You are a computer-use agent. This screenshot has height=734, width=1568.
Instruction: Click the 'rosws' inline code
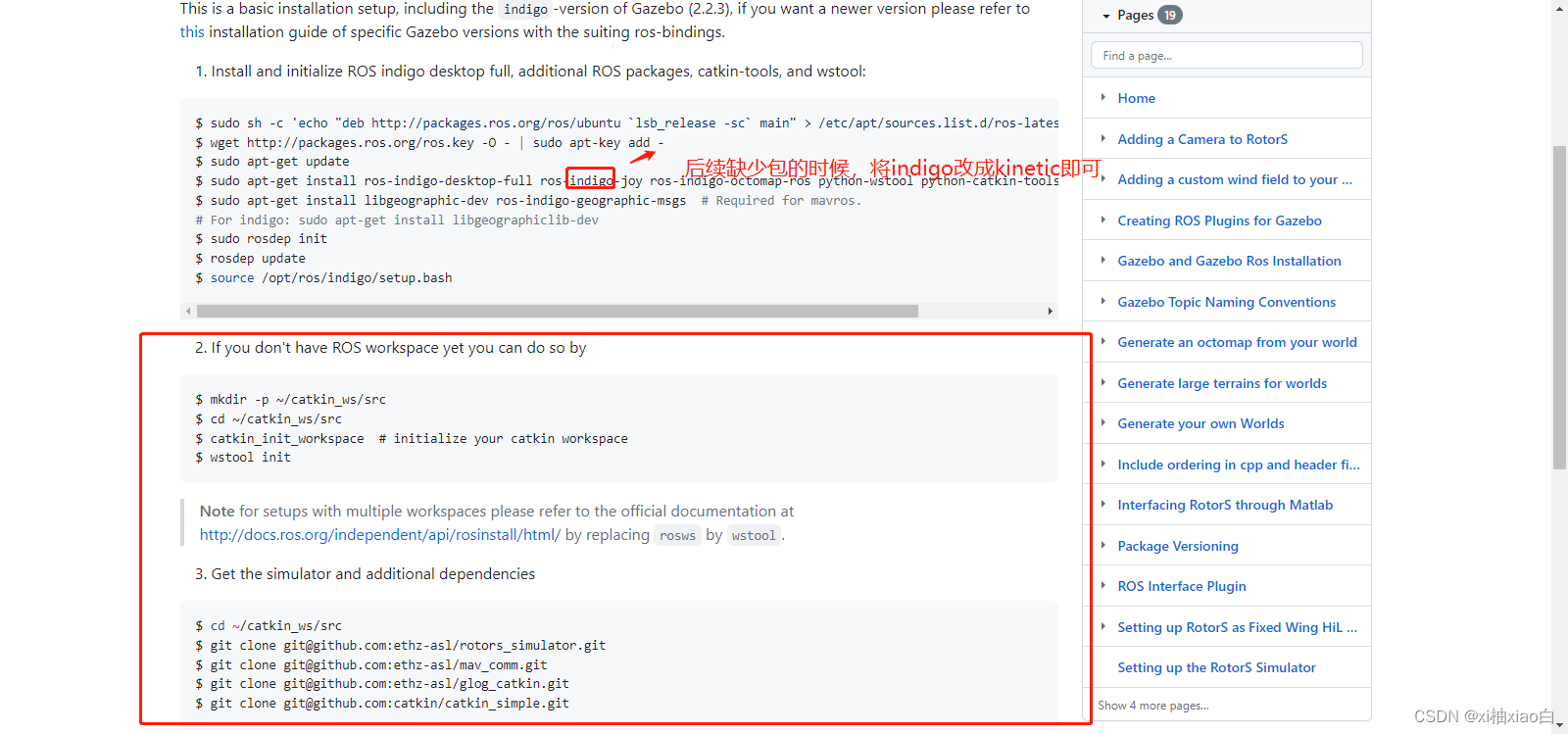(677, 536)
